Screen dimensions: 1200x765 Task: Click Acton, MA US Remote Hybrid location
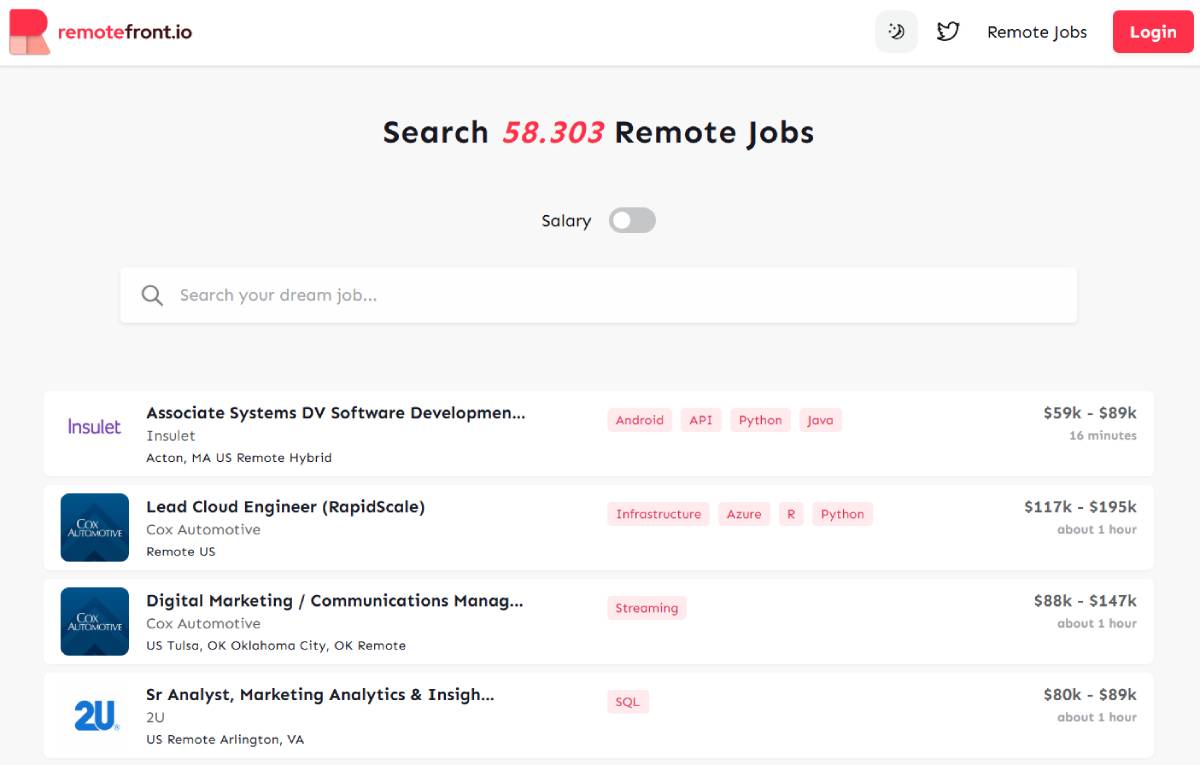coord(239,458)
